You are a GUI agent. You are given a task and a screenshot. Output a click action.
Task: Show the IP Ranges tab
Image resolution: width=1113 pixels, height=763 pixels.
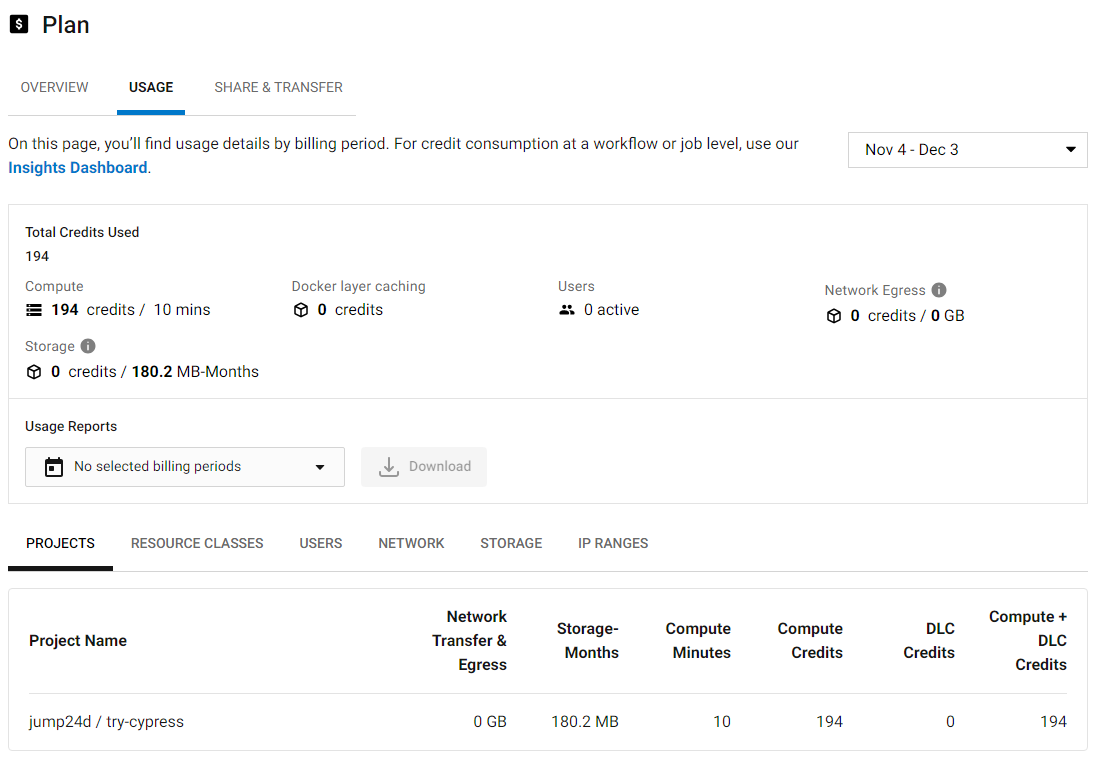pos(613,543)
